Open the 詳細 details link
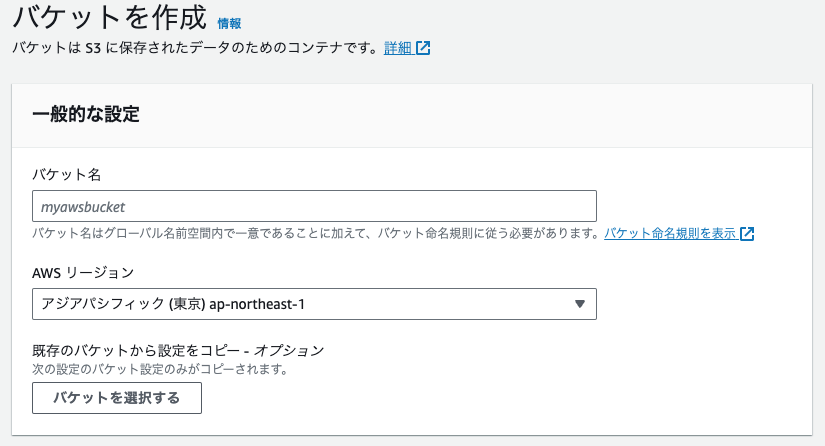Viewport: 825px width, 446px height. point(397,48)
